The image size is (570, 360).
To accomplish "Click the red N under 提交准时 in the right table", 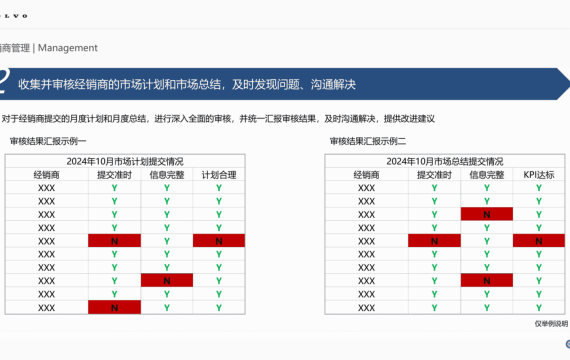I will (x=434, y=241).
